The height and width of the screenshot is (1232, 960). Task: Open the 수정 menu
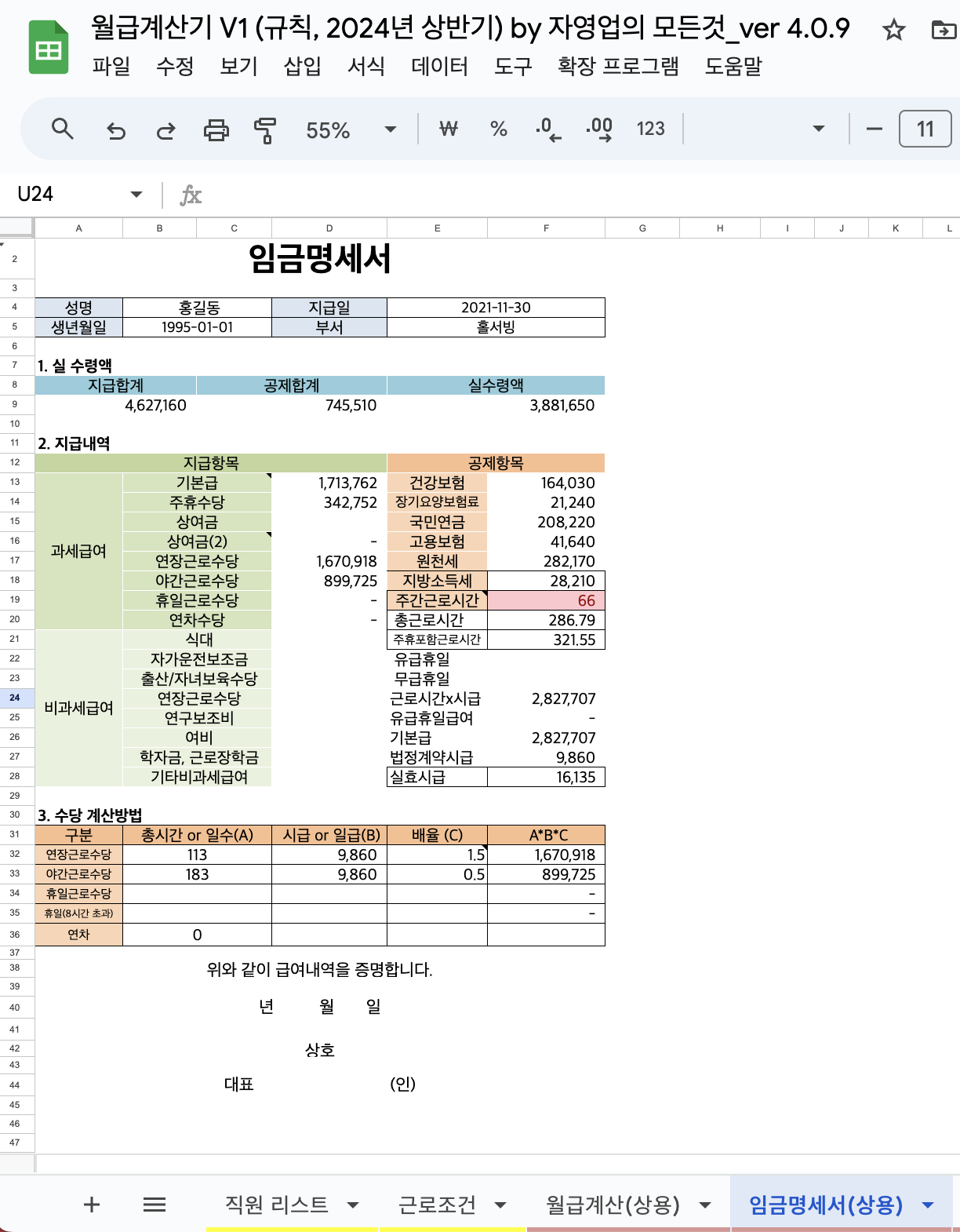(x=175, y=67)
